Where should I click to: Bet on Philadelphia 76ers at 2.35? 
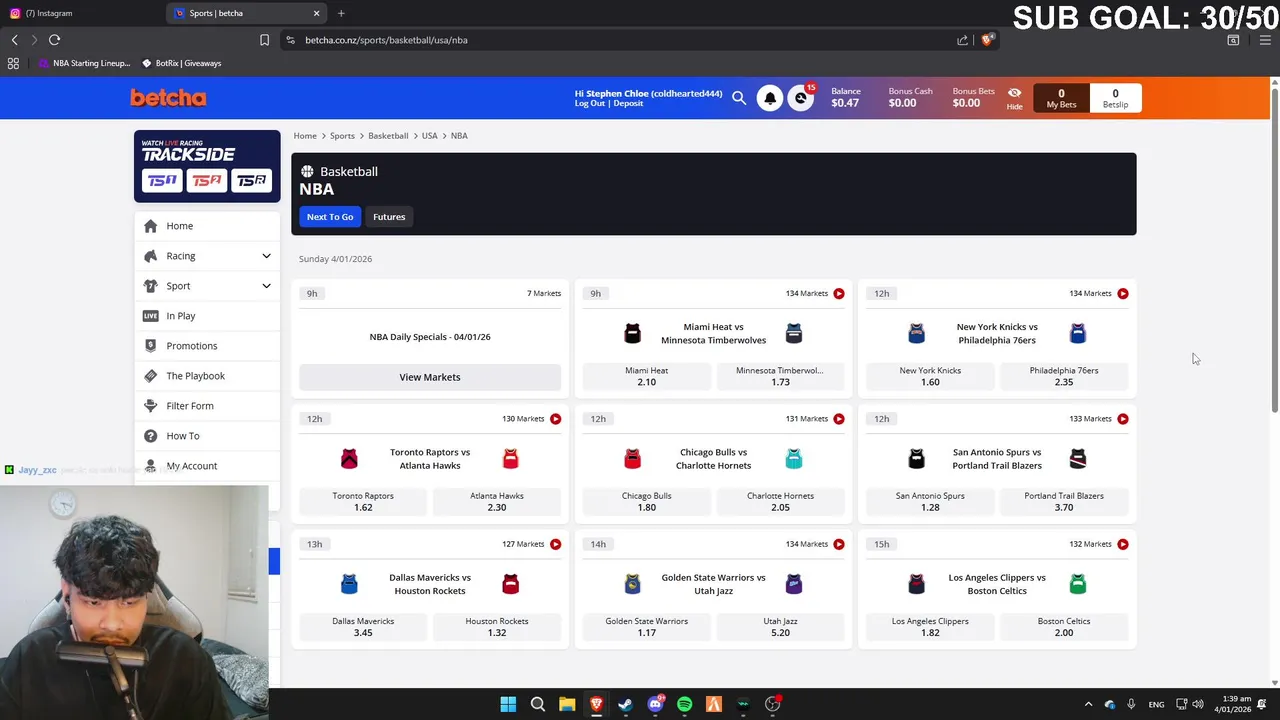[x=1064, y=376]
